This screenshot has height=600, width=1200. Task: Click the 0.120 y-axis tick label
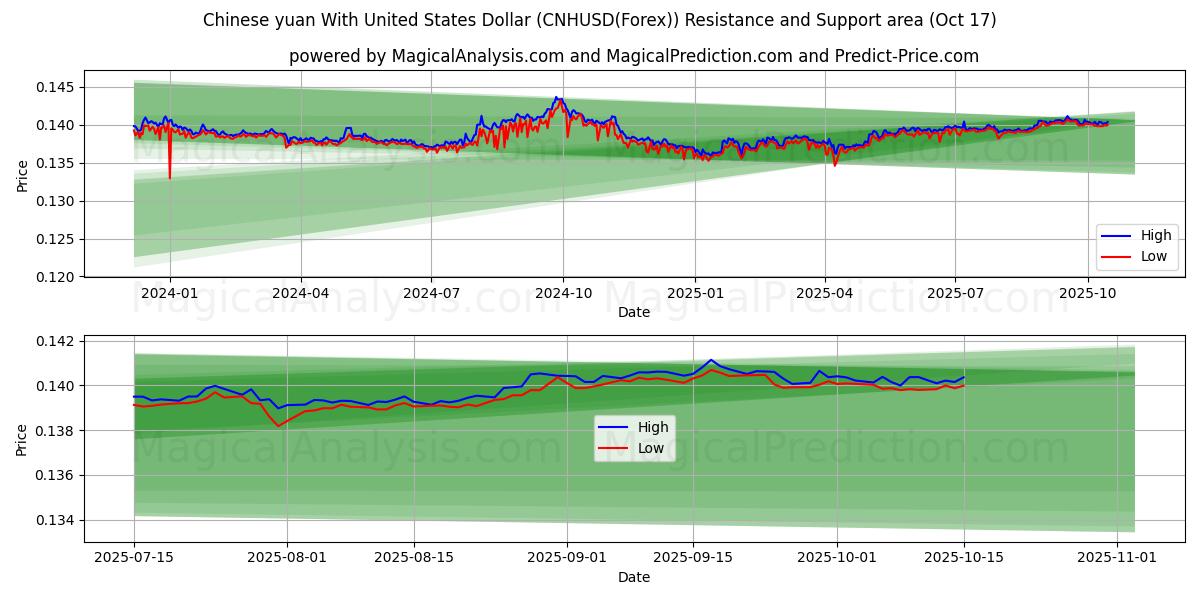click(x=57, y=277)
